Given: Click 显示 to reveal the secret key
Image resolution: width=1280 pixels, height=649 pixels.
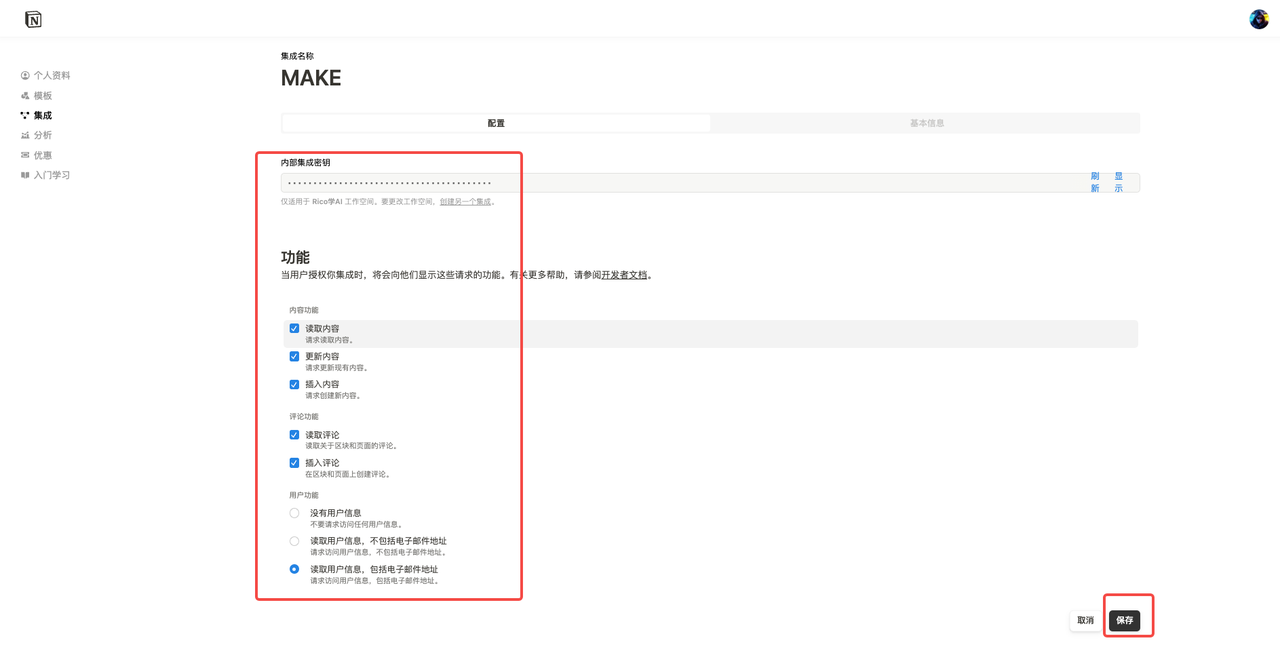Looking at the screenshot, I should tap(1118, 182).
